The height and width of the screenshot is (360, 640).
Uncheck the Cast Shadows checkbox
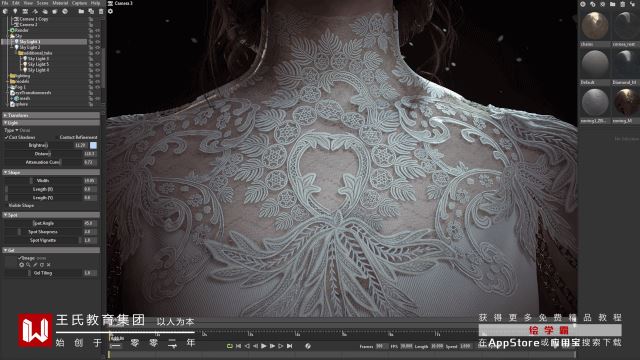pos(7,137)
